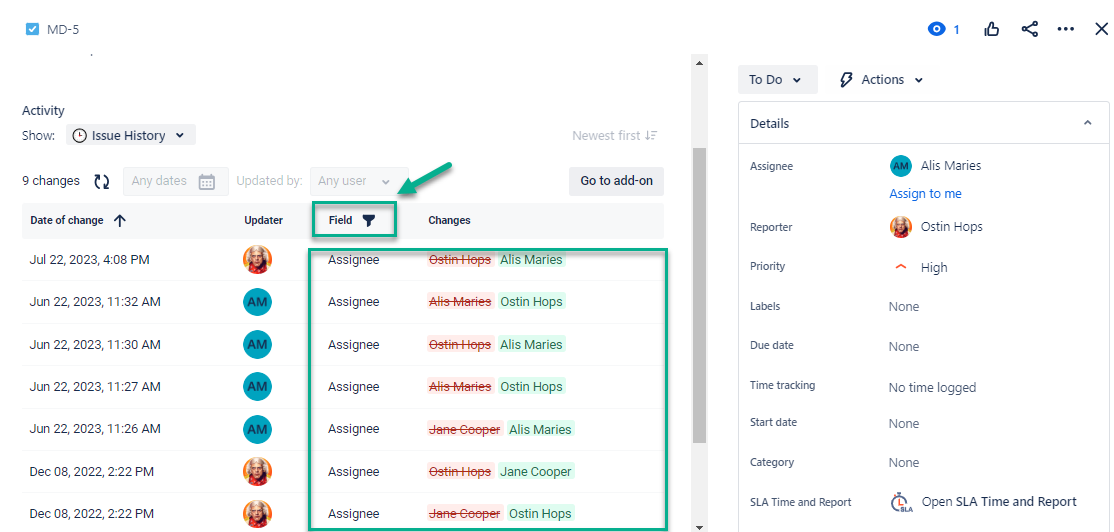Toggle the watch eye icon

coord(937,29)
